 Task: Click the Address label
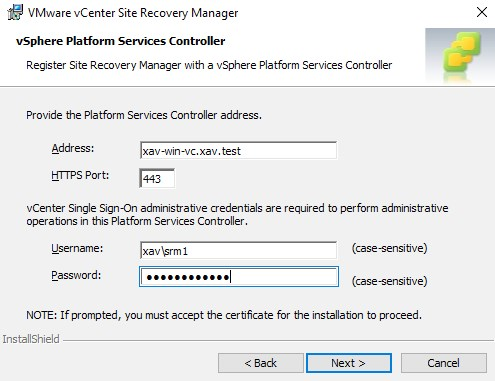(x=73, y=148)
